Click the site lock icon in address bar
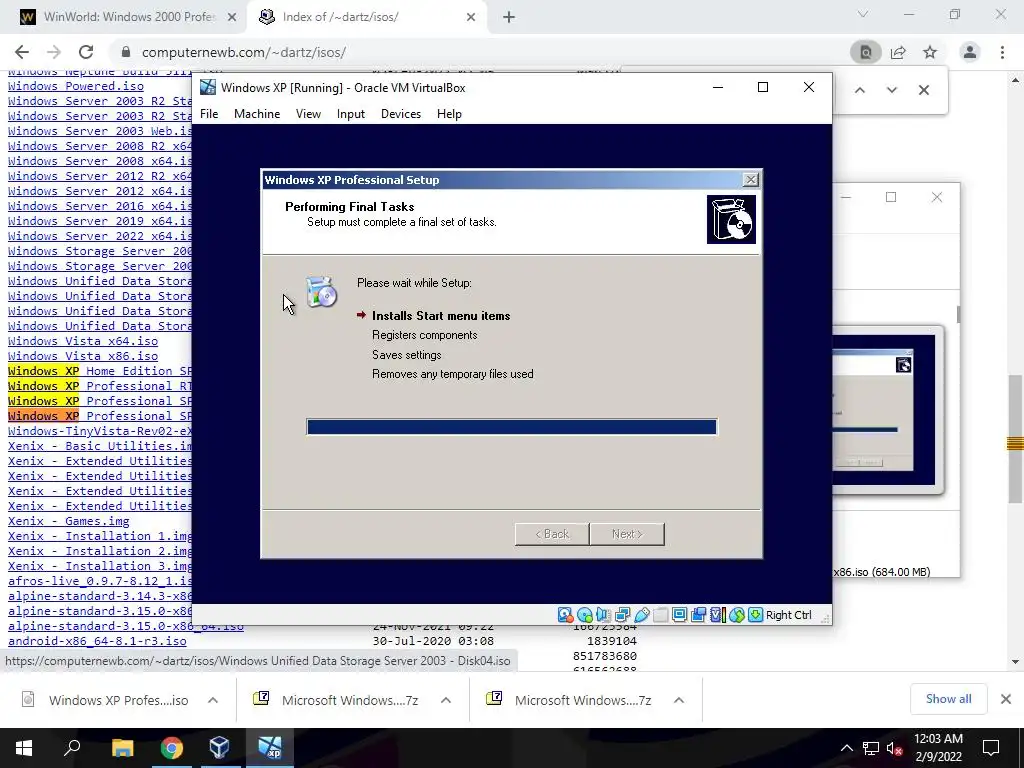Image resolution: width=1024 pixels, height=768 pixels. 126,52
